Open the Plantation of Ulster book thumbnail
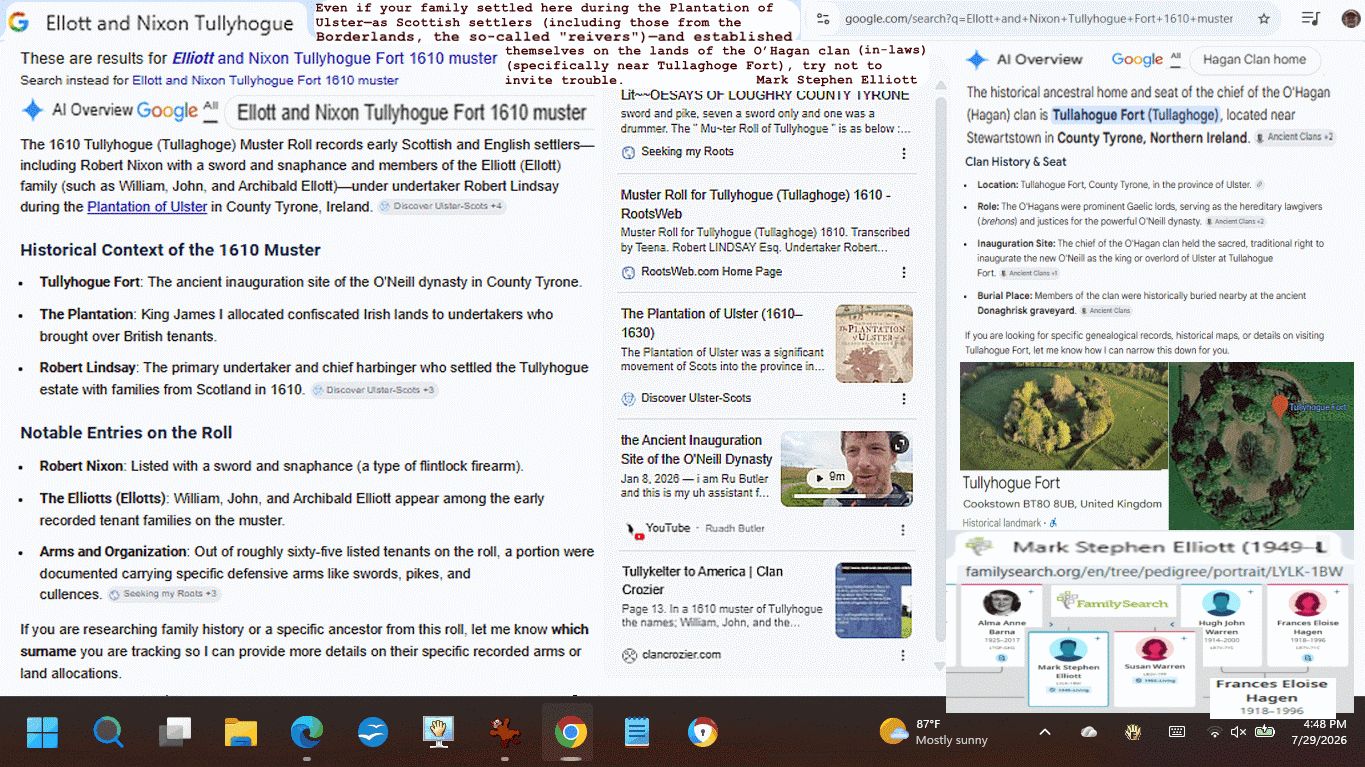This screenshot has height=767, width=1365. pyautogui.click(x=874, y=344)
